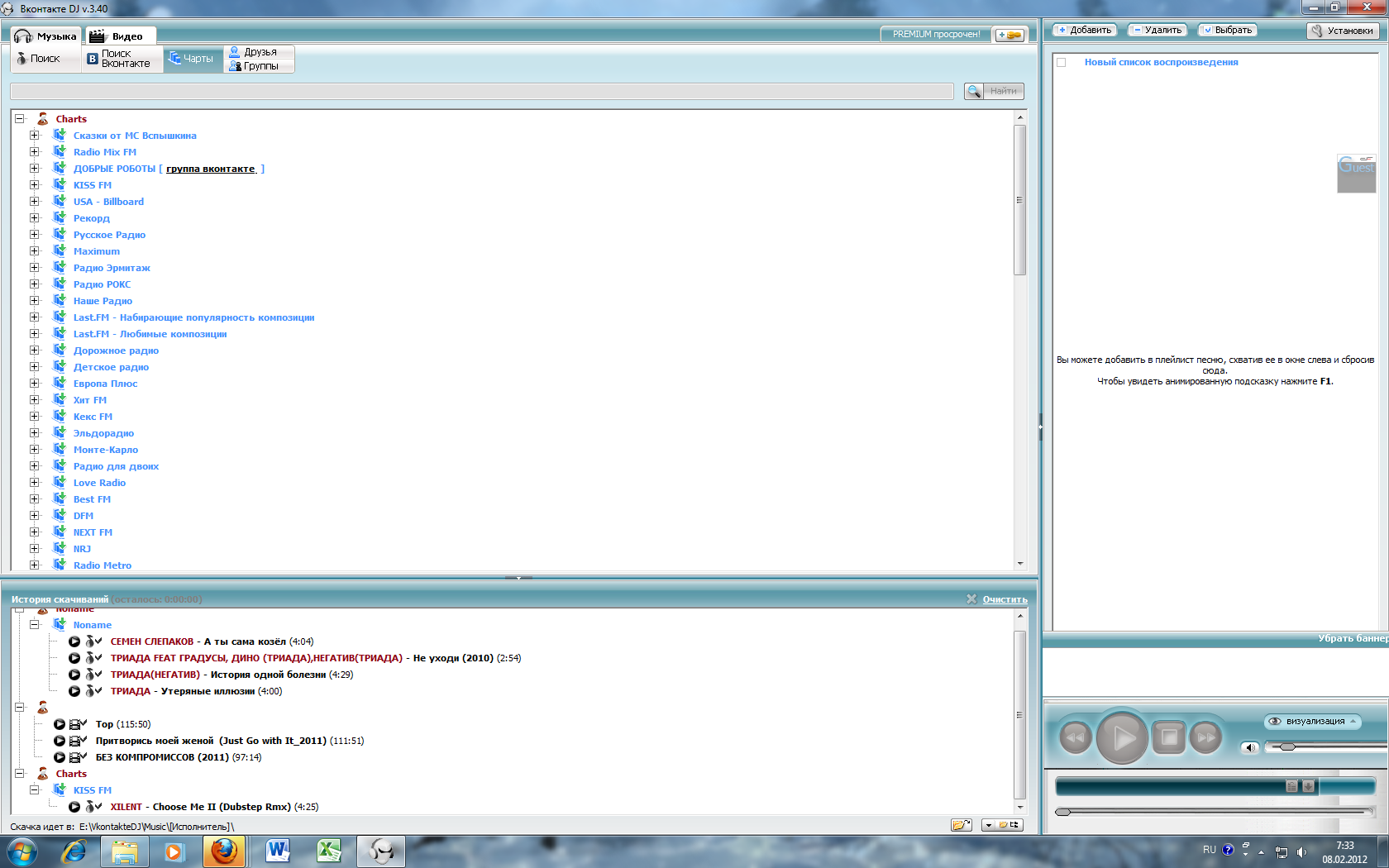The height and width of the screenshot is (868, 1389).
Task: Click the search input field
Action: (482, 91)
